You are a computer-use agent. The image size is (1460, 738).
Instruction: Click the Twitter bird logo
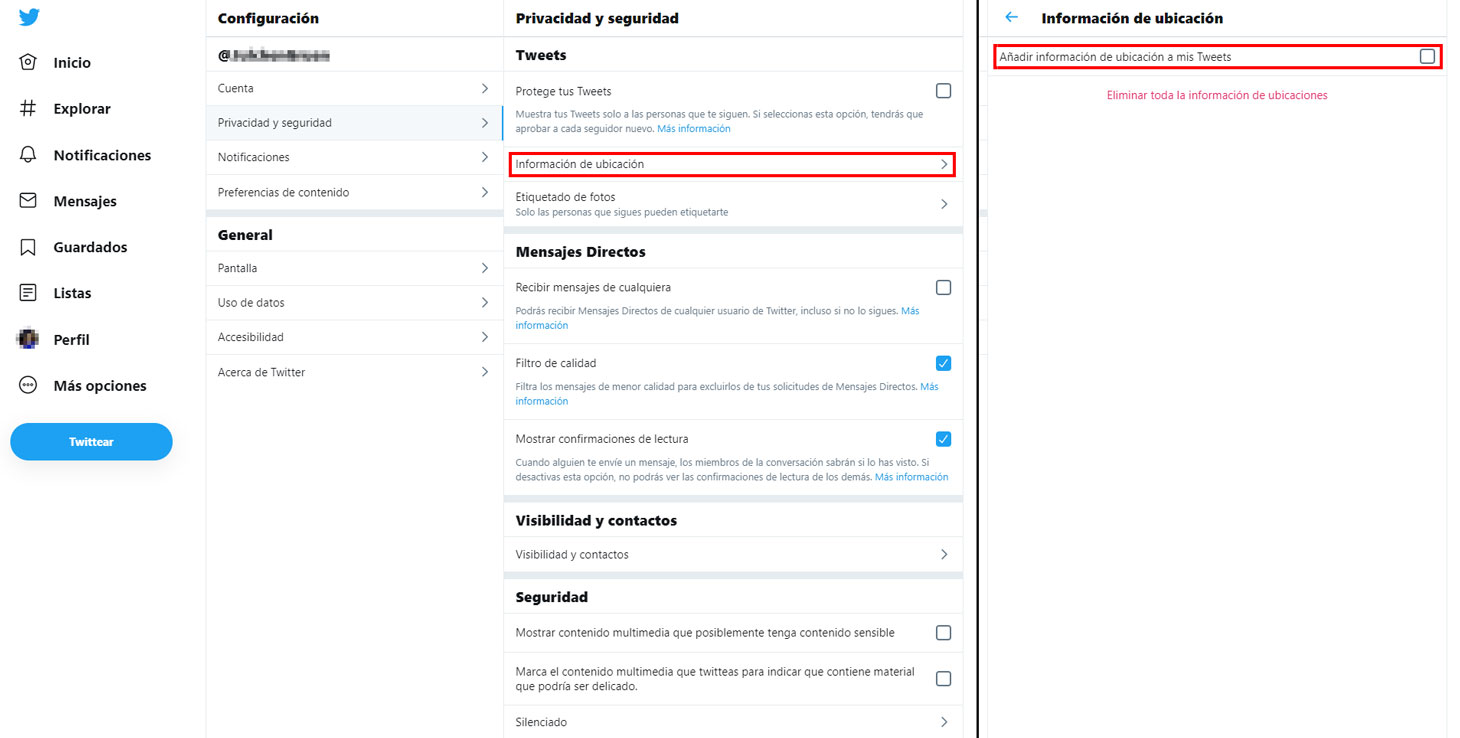coord(29,17)
